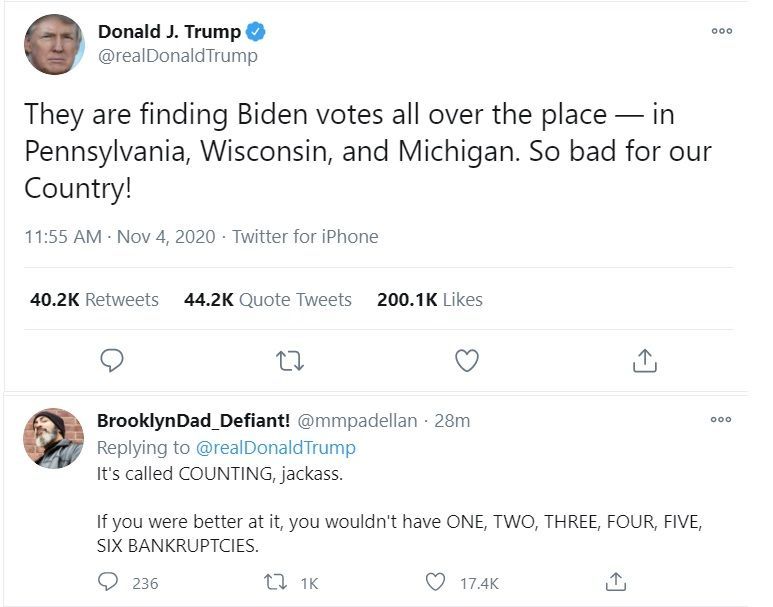The height and width of the screenshot is (607, 773).
Task: Click the Twitter for iPhone source link
Action: [305, 237]
